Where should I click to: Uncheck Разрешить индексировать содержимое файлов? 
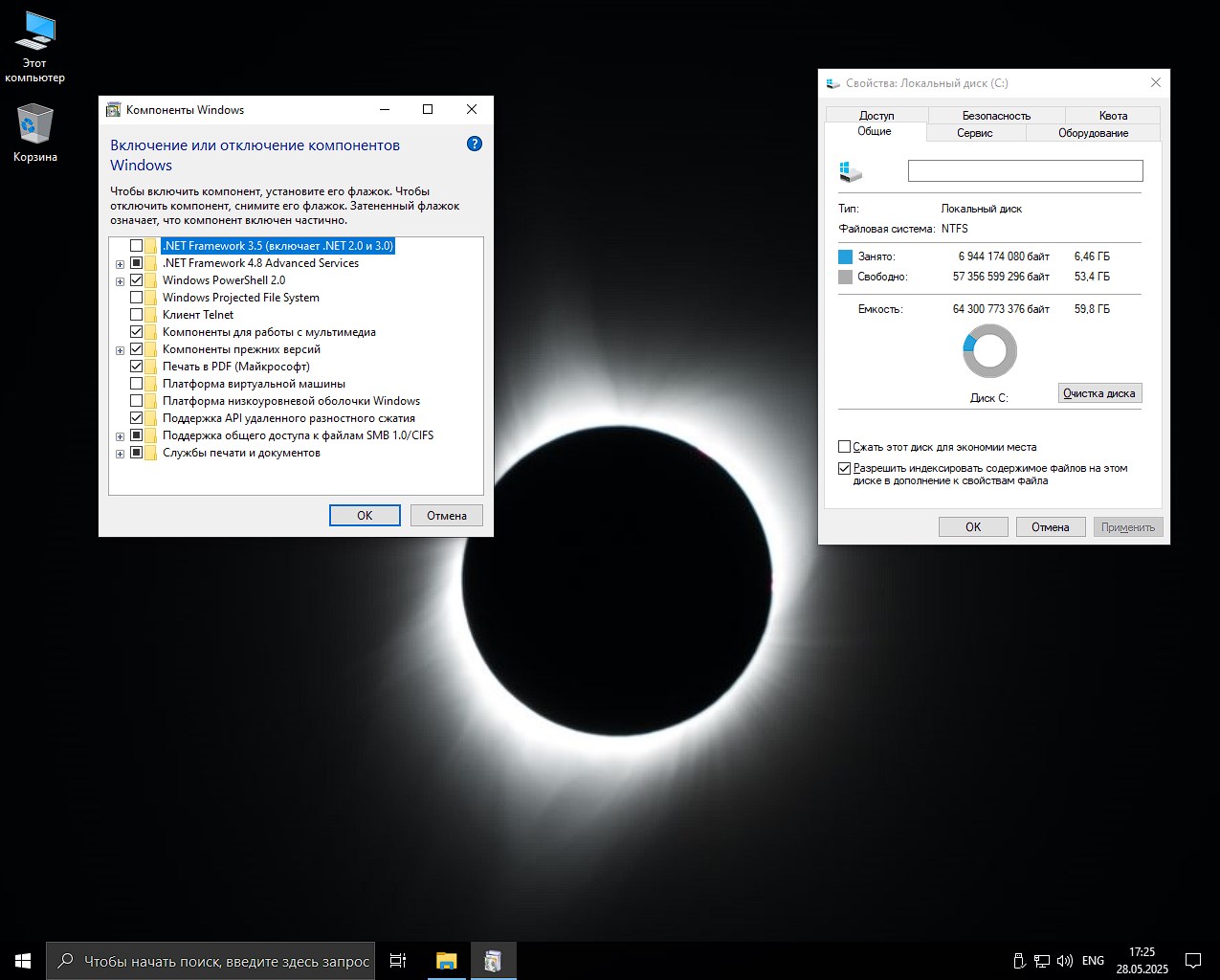(844, 469)
